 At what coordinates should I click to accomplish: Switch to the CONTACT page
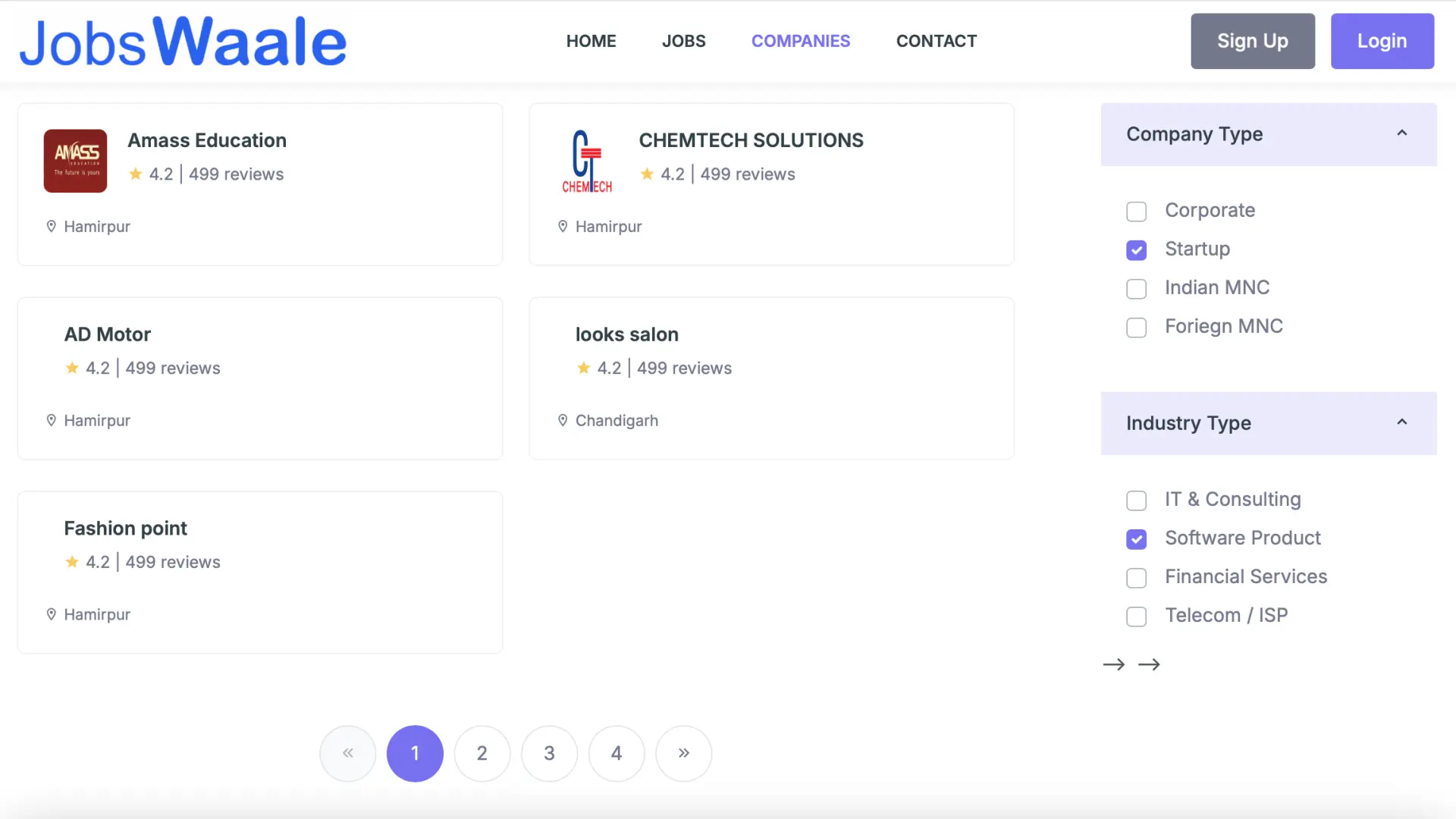pyautogui.click(x=937, y=41)
